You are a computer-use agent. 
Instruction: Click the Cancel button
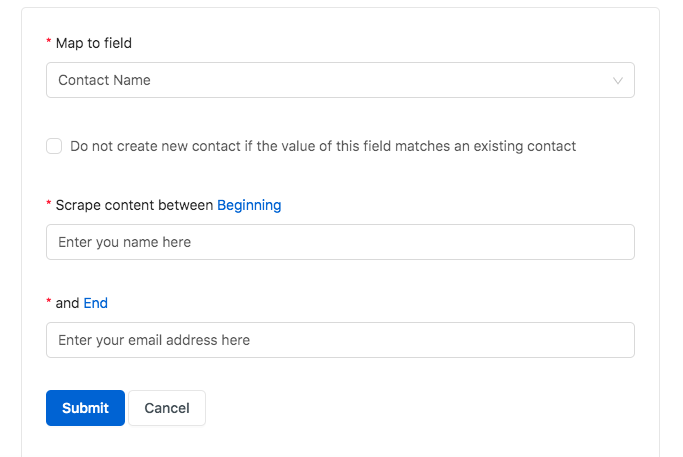167,408
